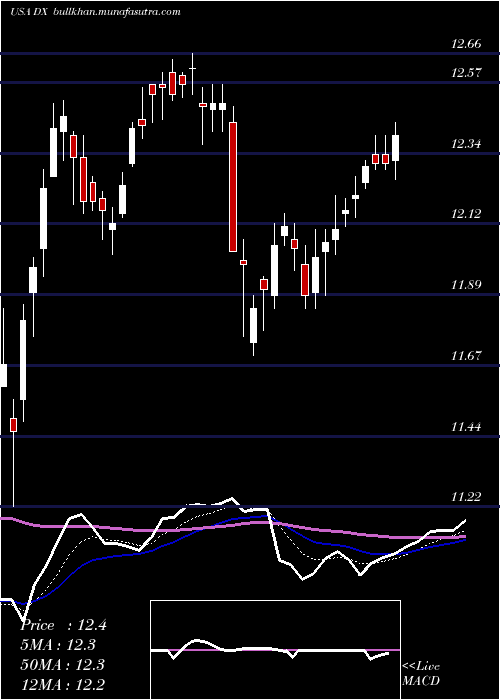Click the USA DX bullkhan.munafasutra.com title

pyautogui.click(x=95, y=12)
